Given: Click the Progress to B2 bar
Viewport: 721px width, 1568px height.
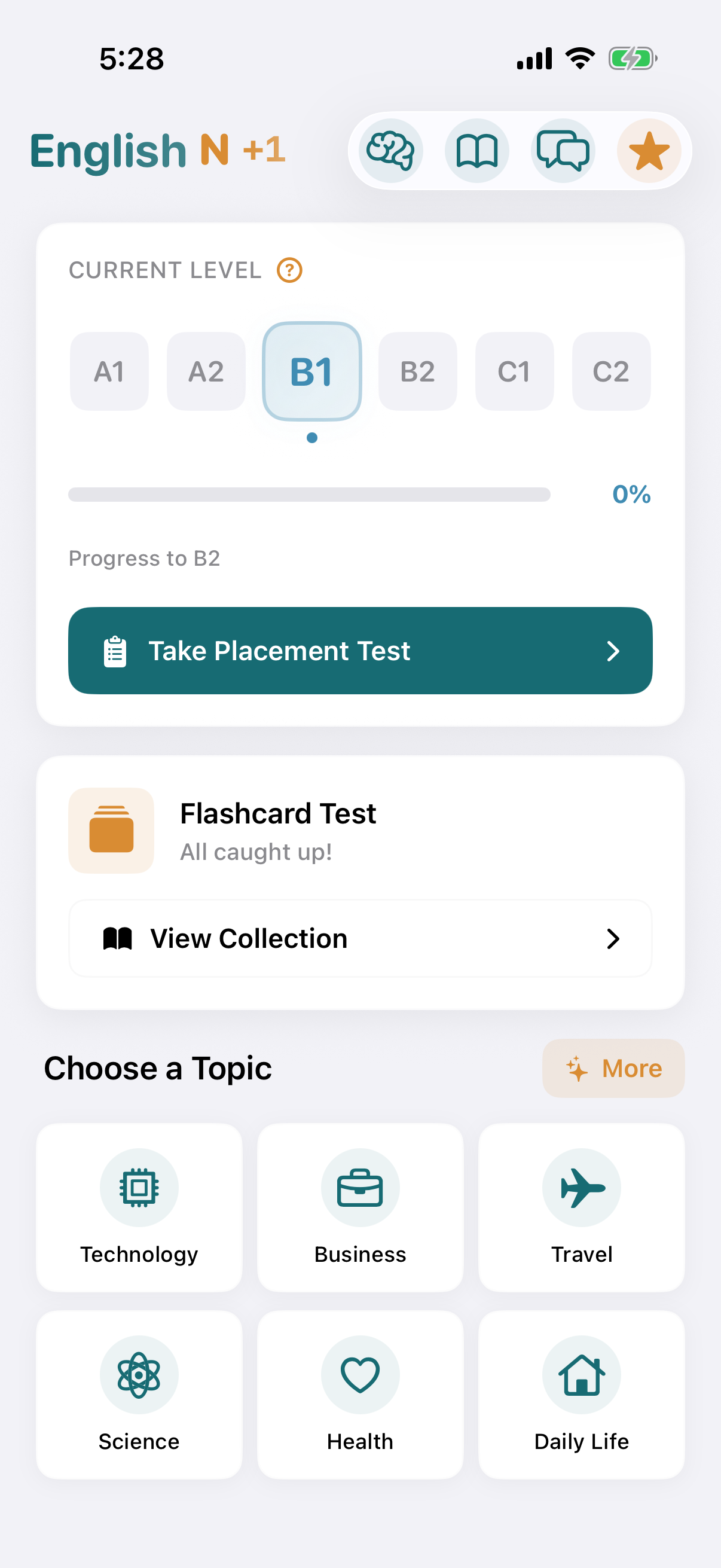Looking at the screenshot, I should point(309,494).
